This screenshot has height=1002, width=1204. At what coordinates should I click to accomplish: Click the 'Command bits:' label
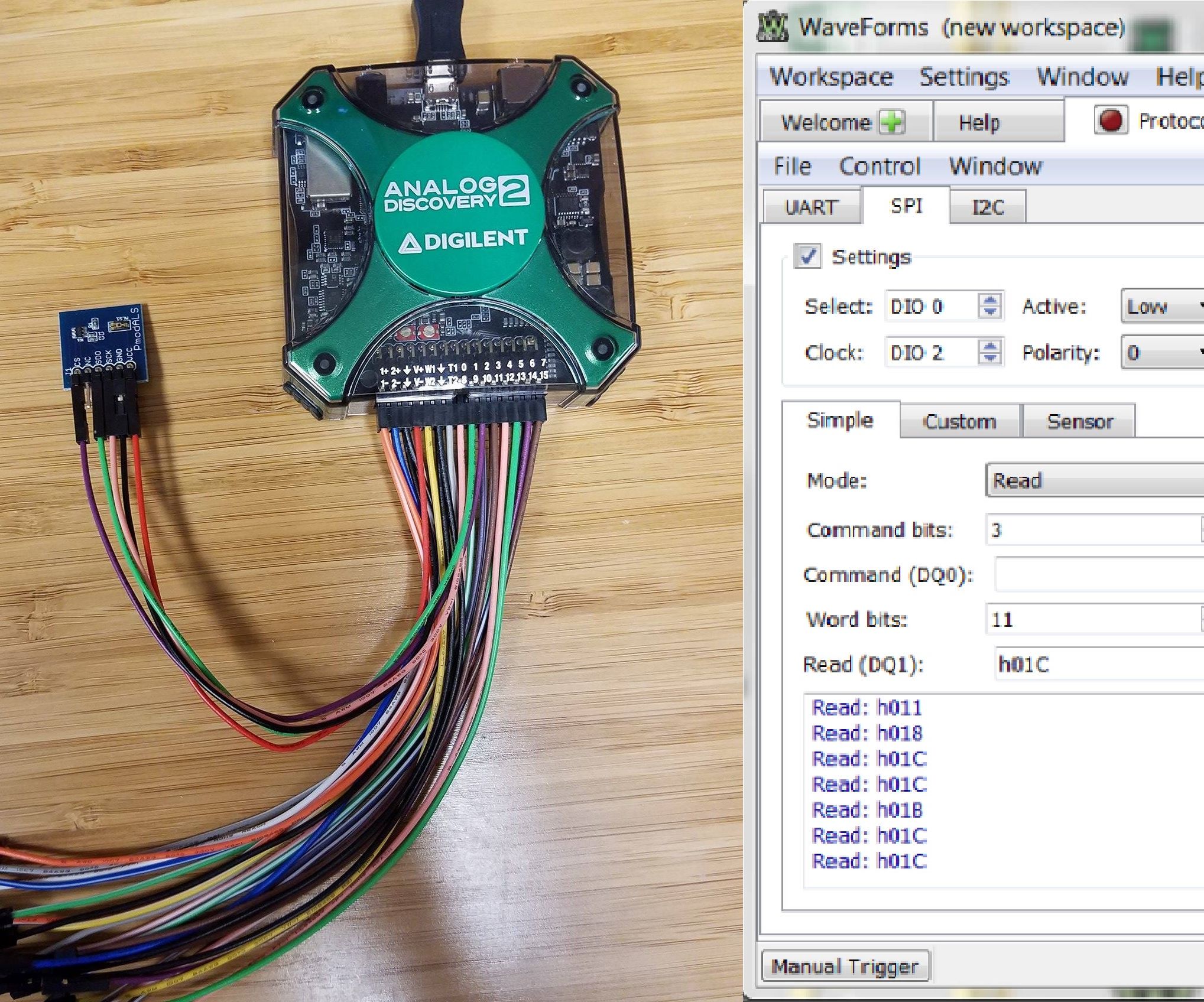(x=880, y=529)
